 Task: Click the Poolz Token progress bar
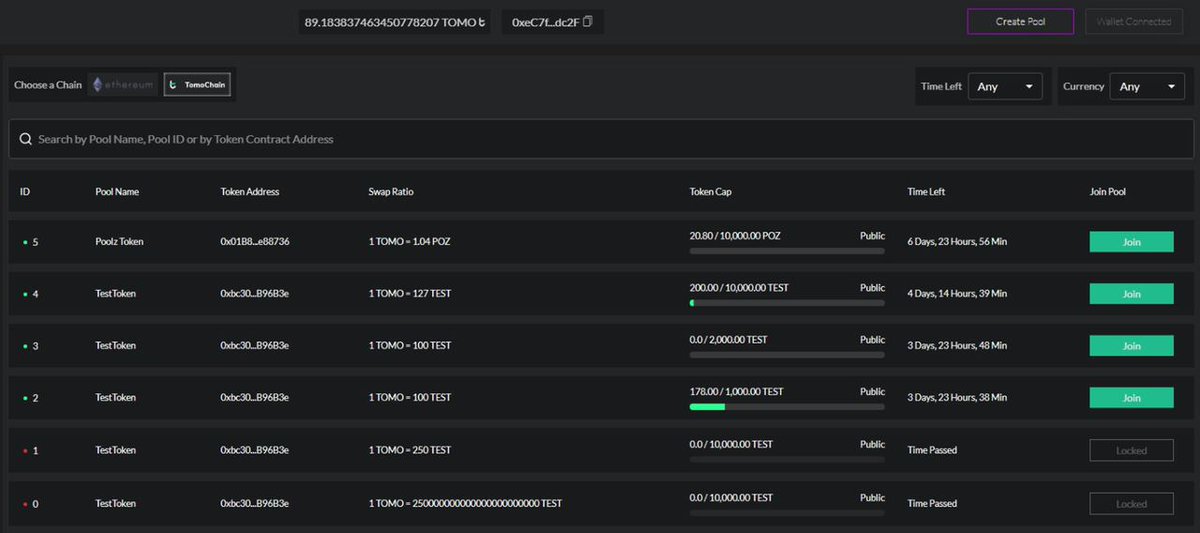pyautogui.click(x=787, y=250)
